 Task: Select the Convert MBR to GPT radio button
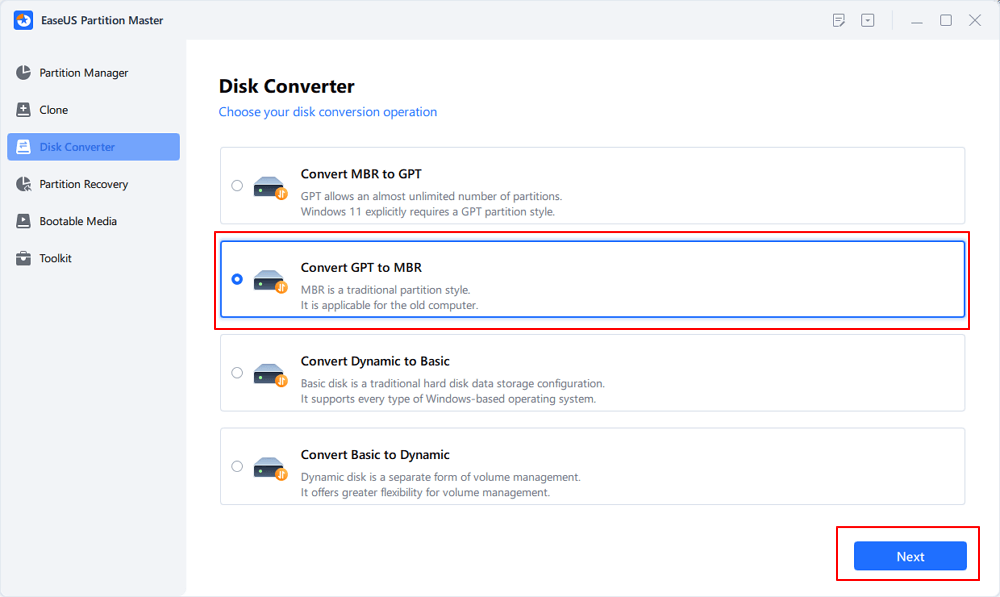(237, 185)
